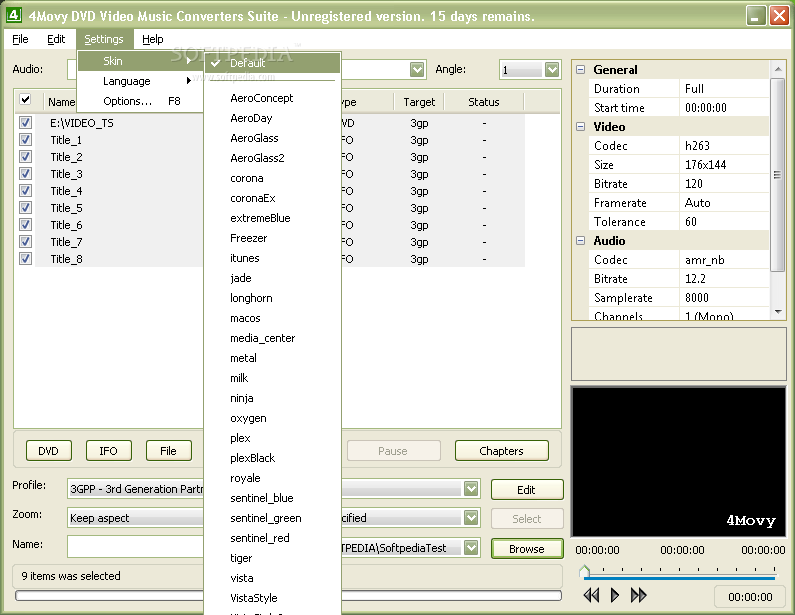The image size is (795, 615).
Task: Click the Duration value Full
Action: (694, 89)
